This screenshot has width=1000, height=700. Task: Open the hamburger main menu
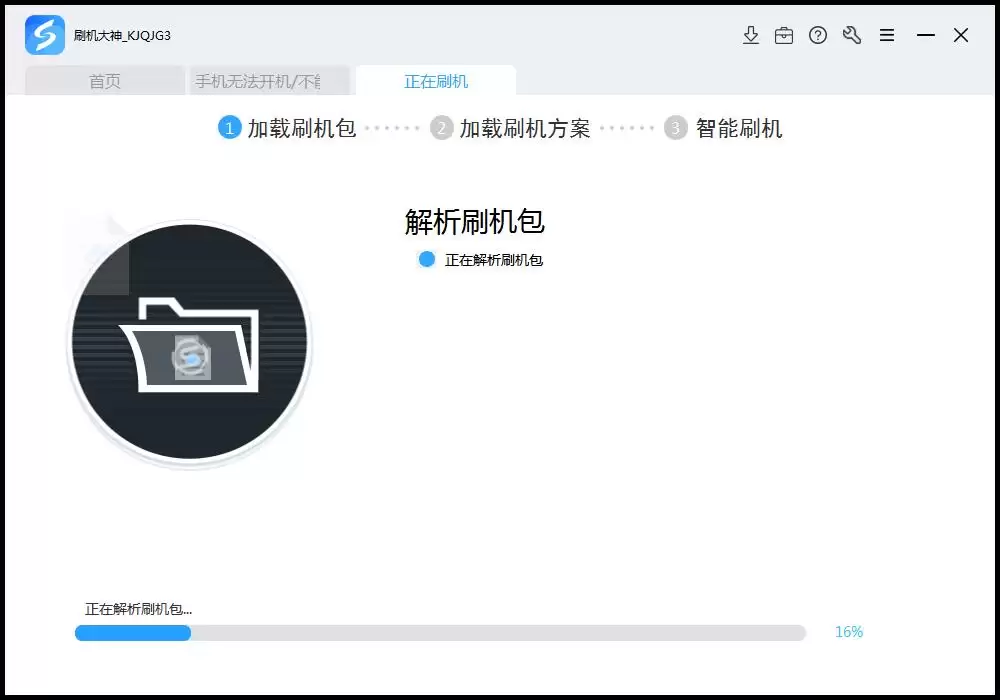(x=886, y=34)
